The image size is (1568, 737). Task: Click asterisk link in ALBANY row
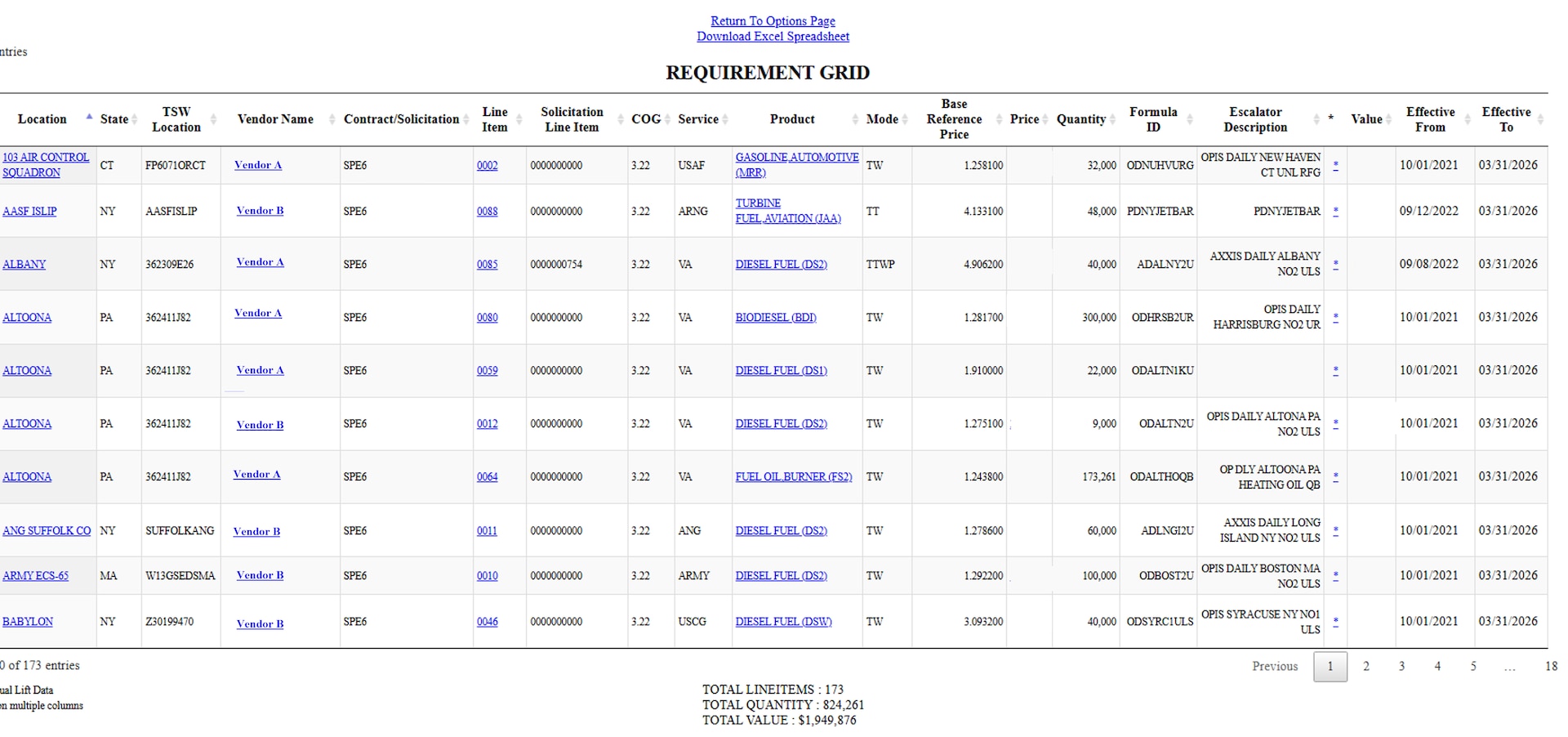[1335, 264]
